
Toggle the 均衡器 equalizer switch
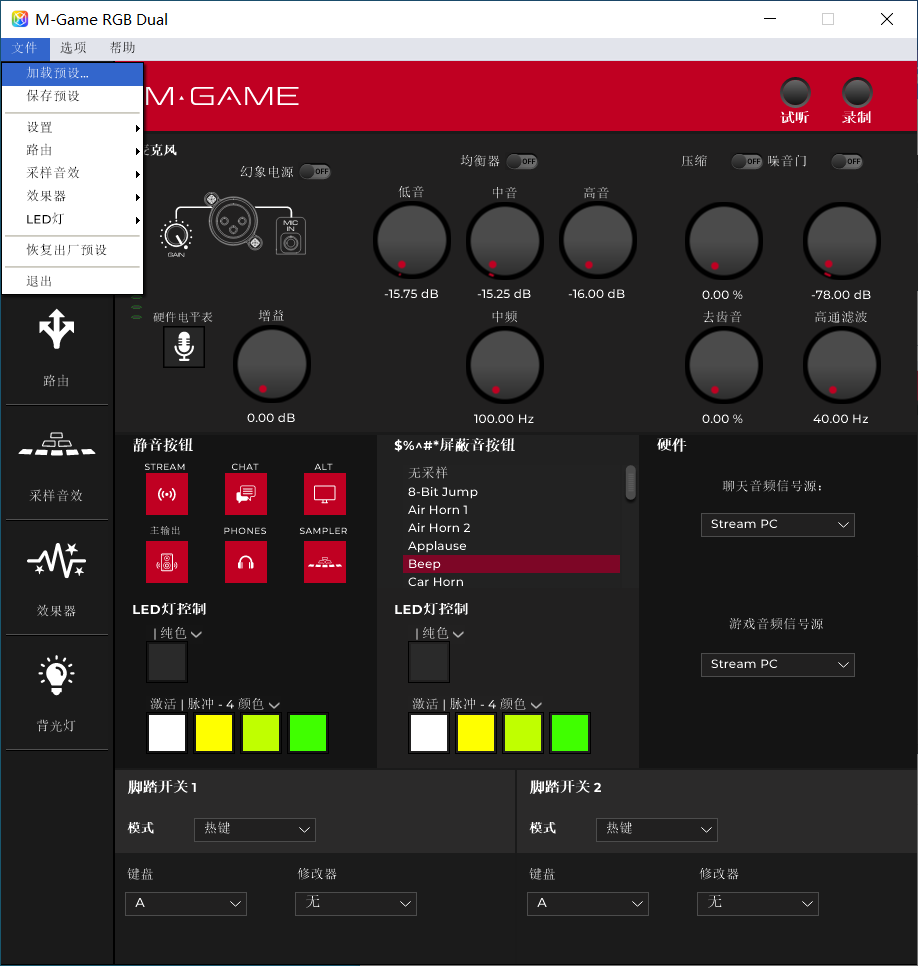pos(522,161)
